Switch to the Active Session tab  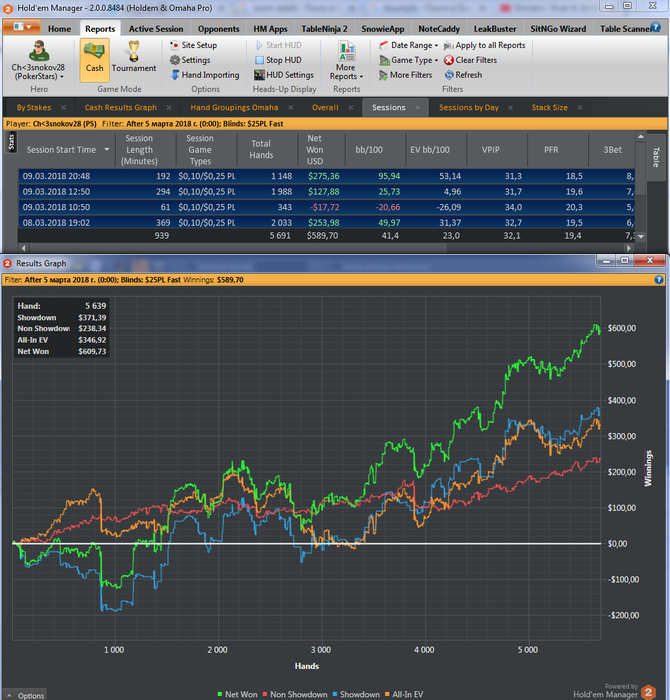point(156,29)
